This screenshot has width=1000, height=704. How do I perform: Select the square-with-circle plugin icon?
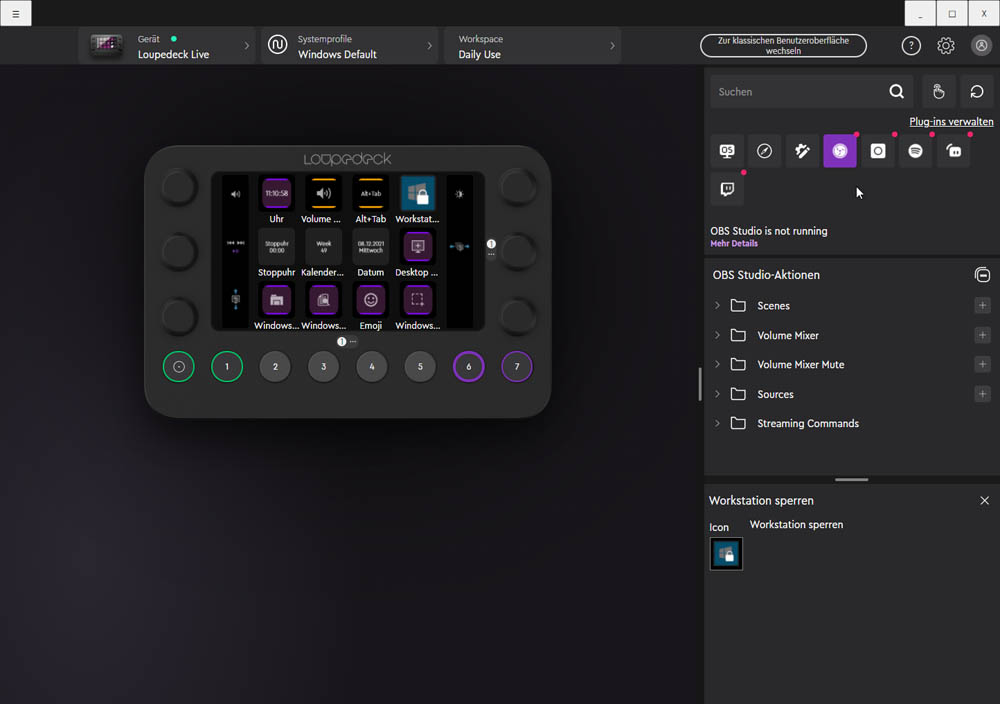pyautogui.click(x=878, y=151)
